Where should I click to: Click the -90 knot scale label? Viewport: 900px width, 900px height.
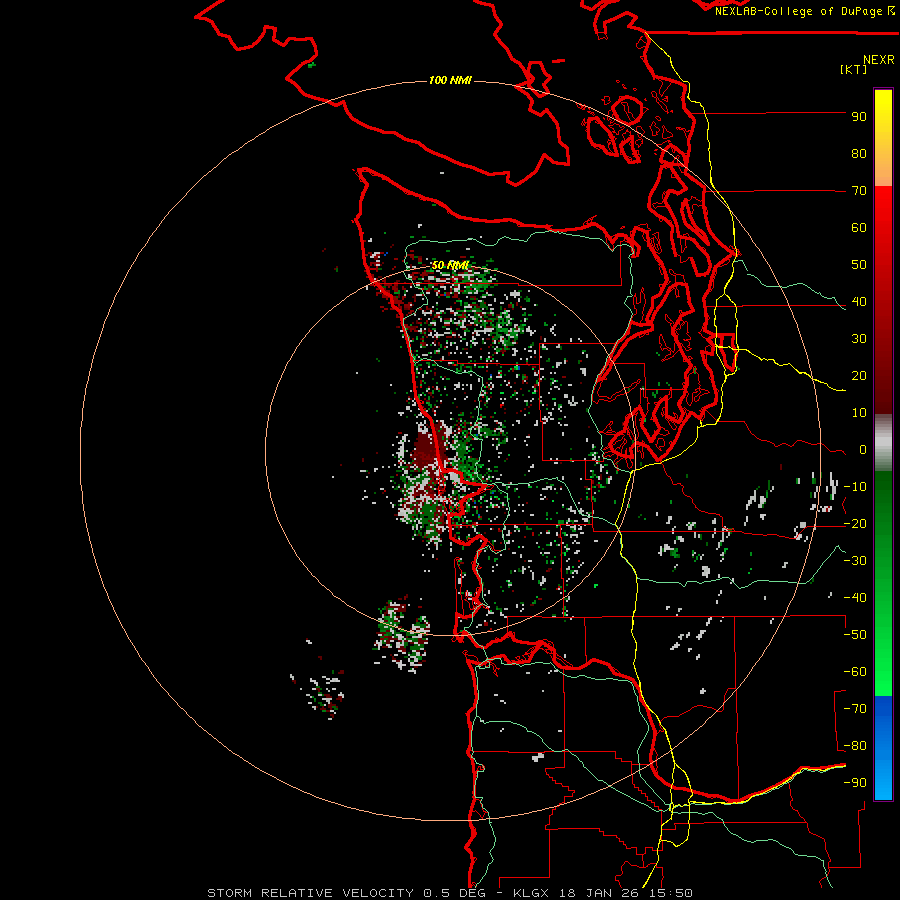coord(855,783)
